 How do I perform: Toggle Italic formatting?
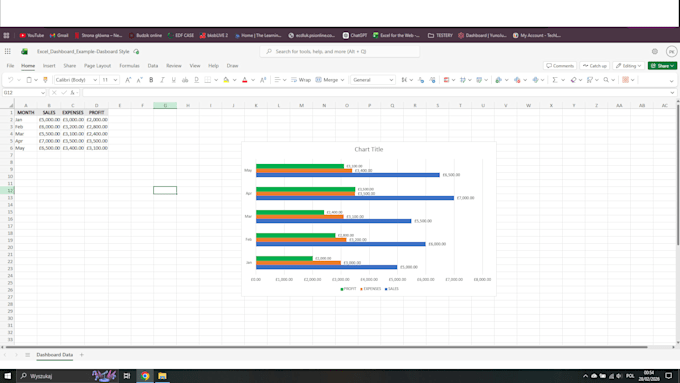(x=162, y=80)
